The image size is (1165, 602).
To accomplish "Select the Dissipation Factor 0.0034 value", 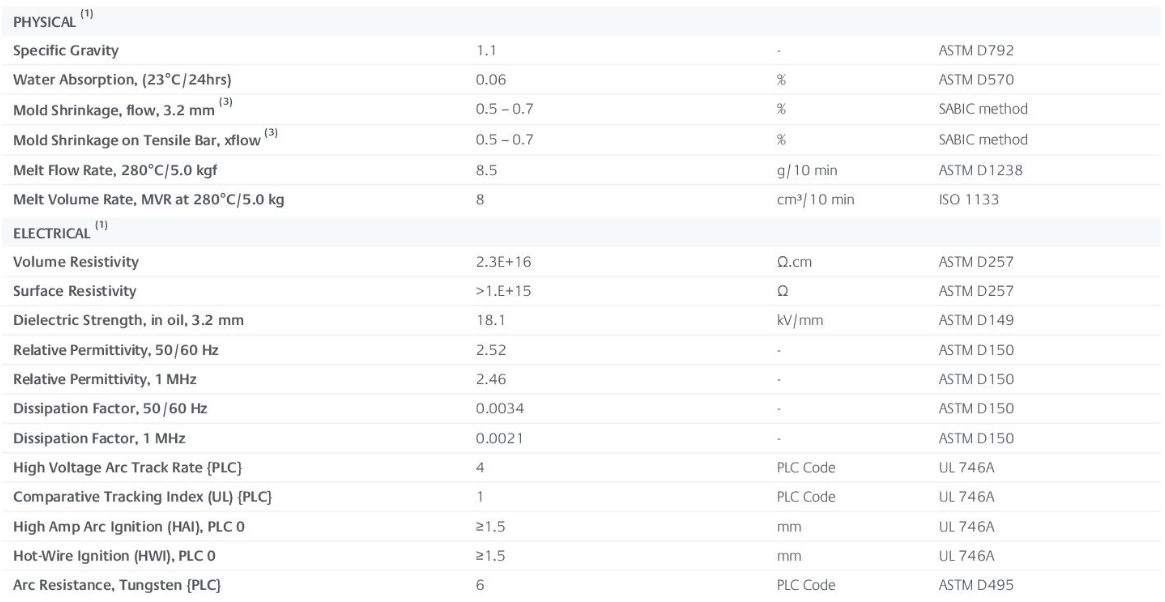I will click(496, 409).
